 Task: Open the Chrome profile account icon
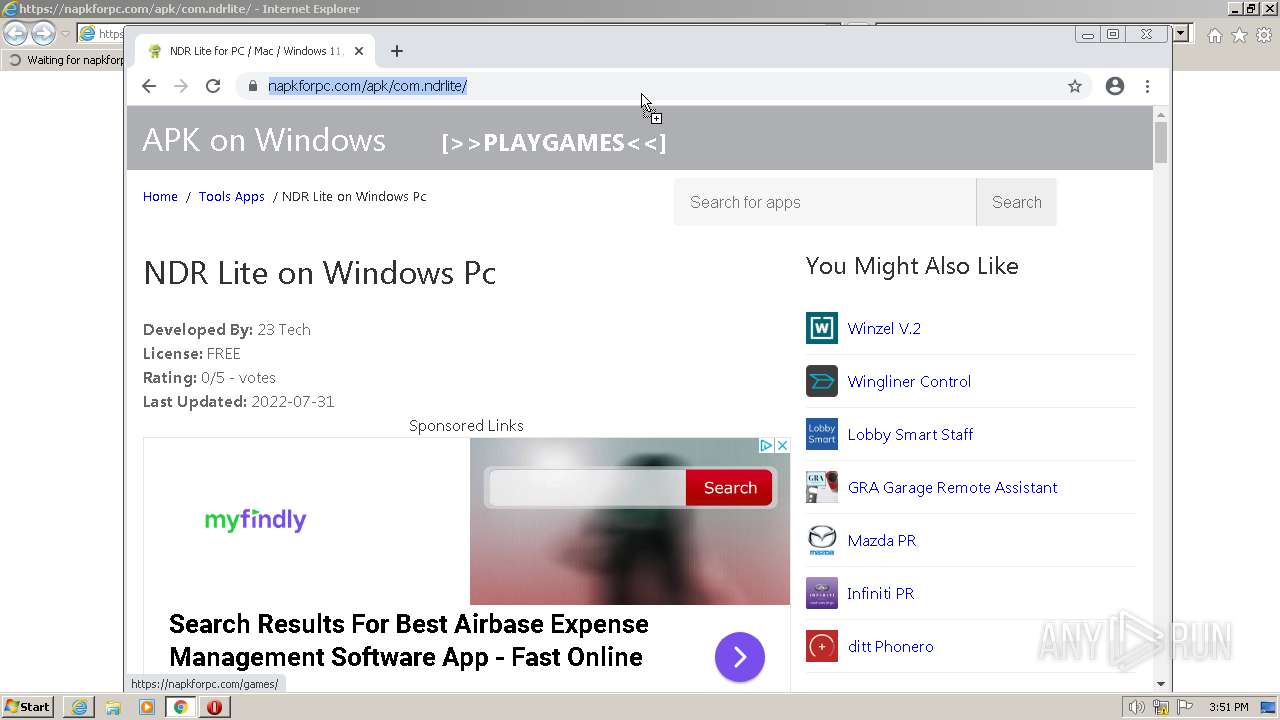tap(1115, 86)
